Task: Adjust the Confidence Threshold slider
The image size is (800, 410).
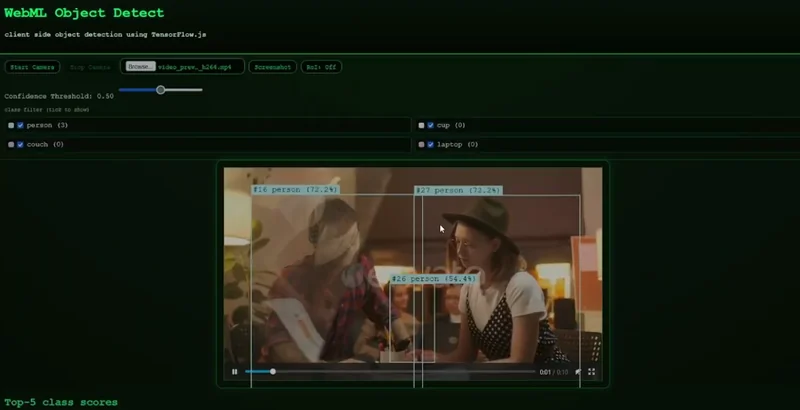Action: [161, 90]
